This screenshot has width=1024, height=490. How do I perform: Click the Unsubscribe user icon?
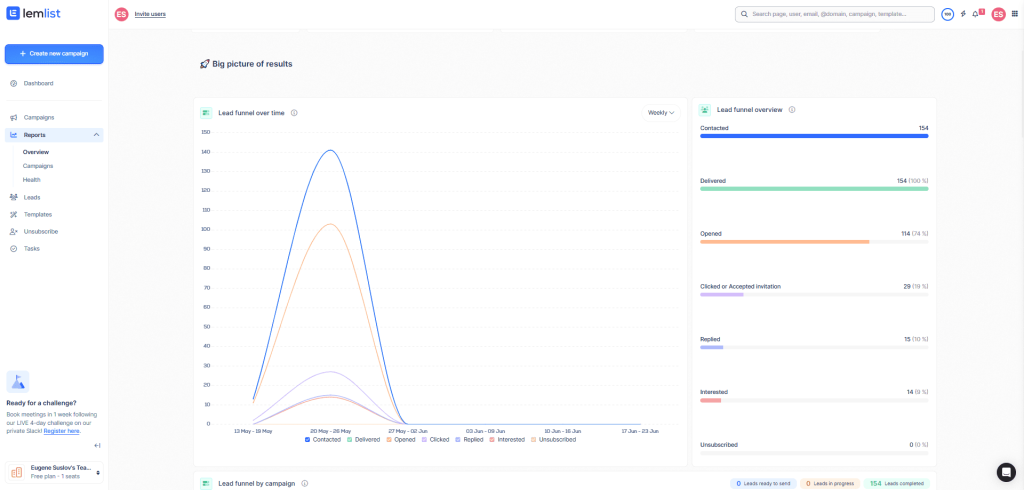click(x=14, y=231)
